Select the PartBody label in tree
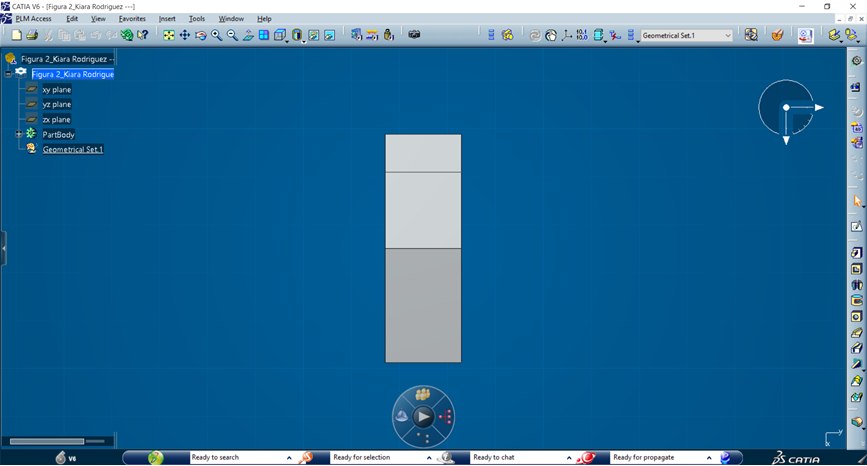 tap(58, 134)
